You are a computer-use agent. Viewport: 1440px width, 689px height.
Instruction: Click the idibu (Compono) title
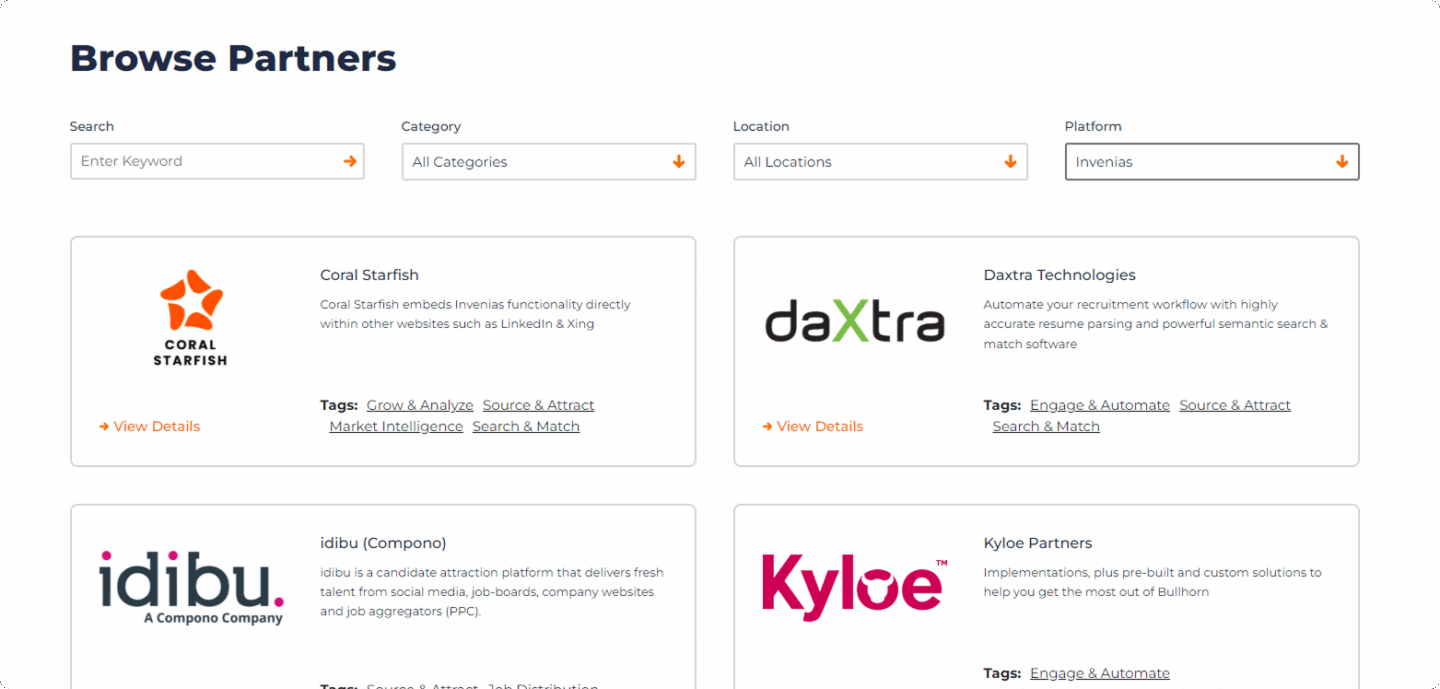tap(383, 543)
